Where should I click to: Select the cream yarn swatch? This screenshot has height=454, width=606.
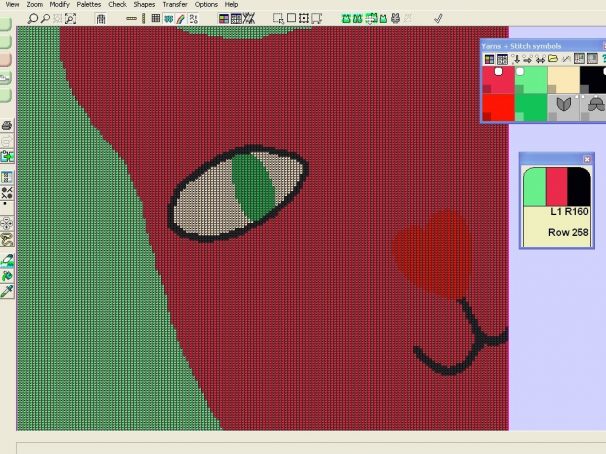(x=563, y=78)
